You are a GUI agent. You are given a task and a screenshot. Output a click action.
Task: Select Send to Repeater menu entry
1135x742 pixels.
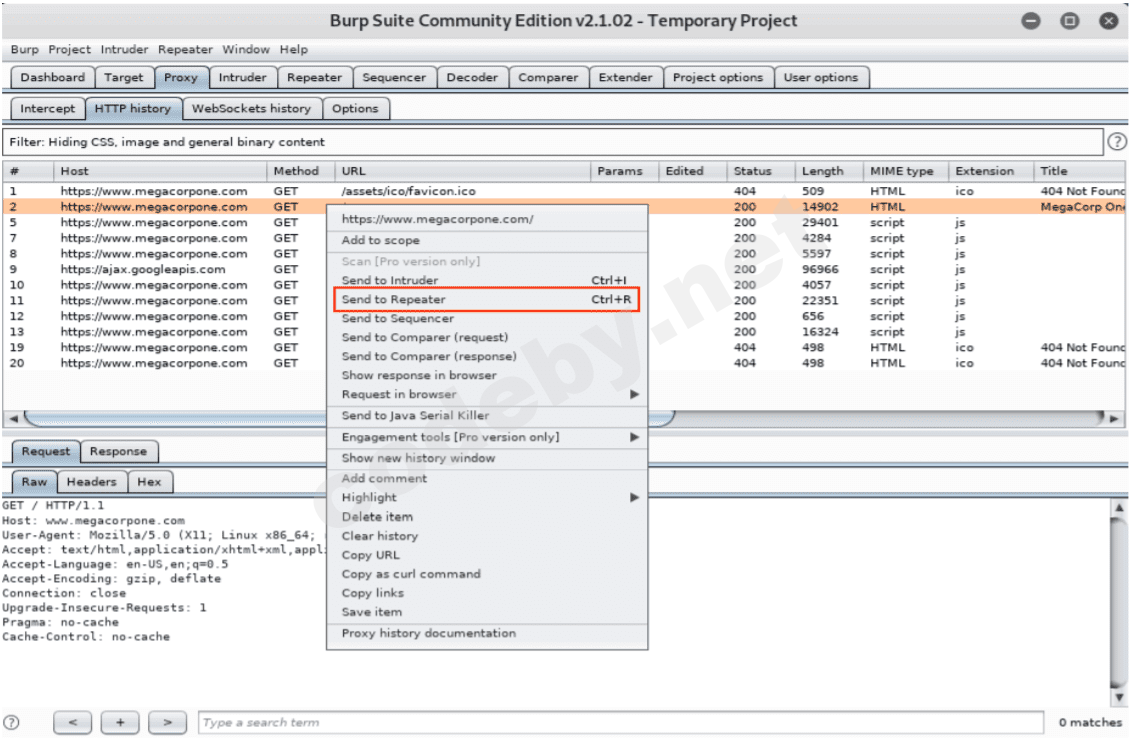486,299
